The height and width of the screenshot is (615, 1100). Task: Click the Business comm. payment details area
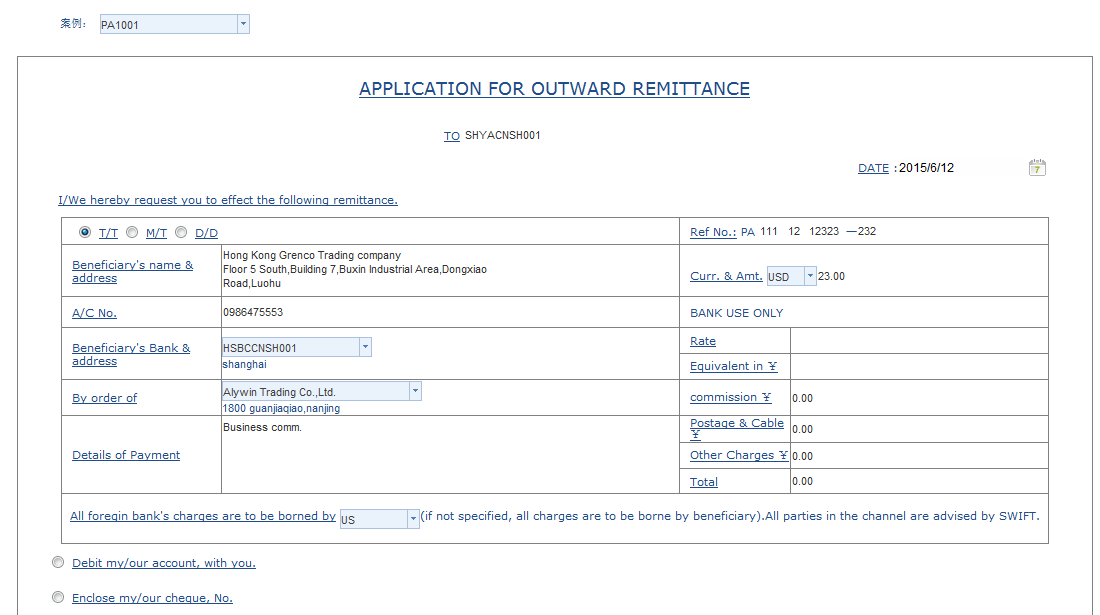pos(449,454)
